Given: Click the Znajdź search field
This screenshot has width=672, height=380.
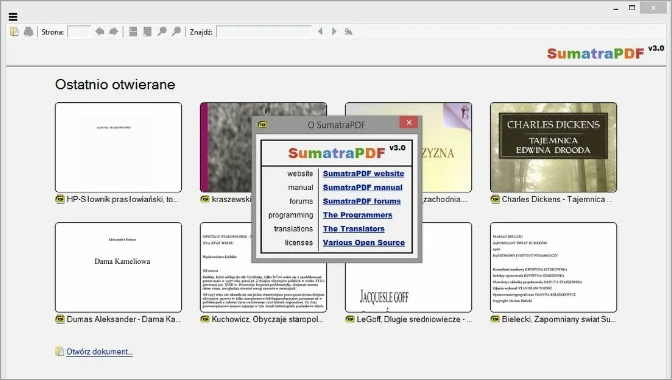Looking at the screenshot, I should pos(264,32).
